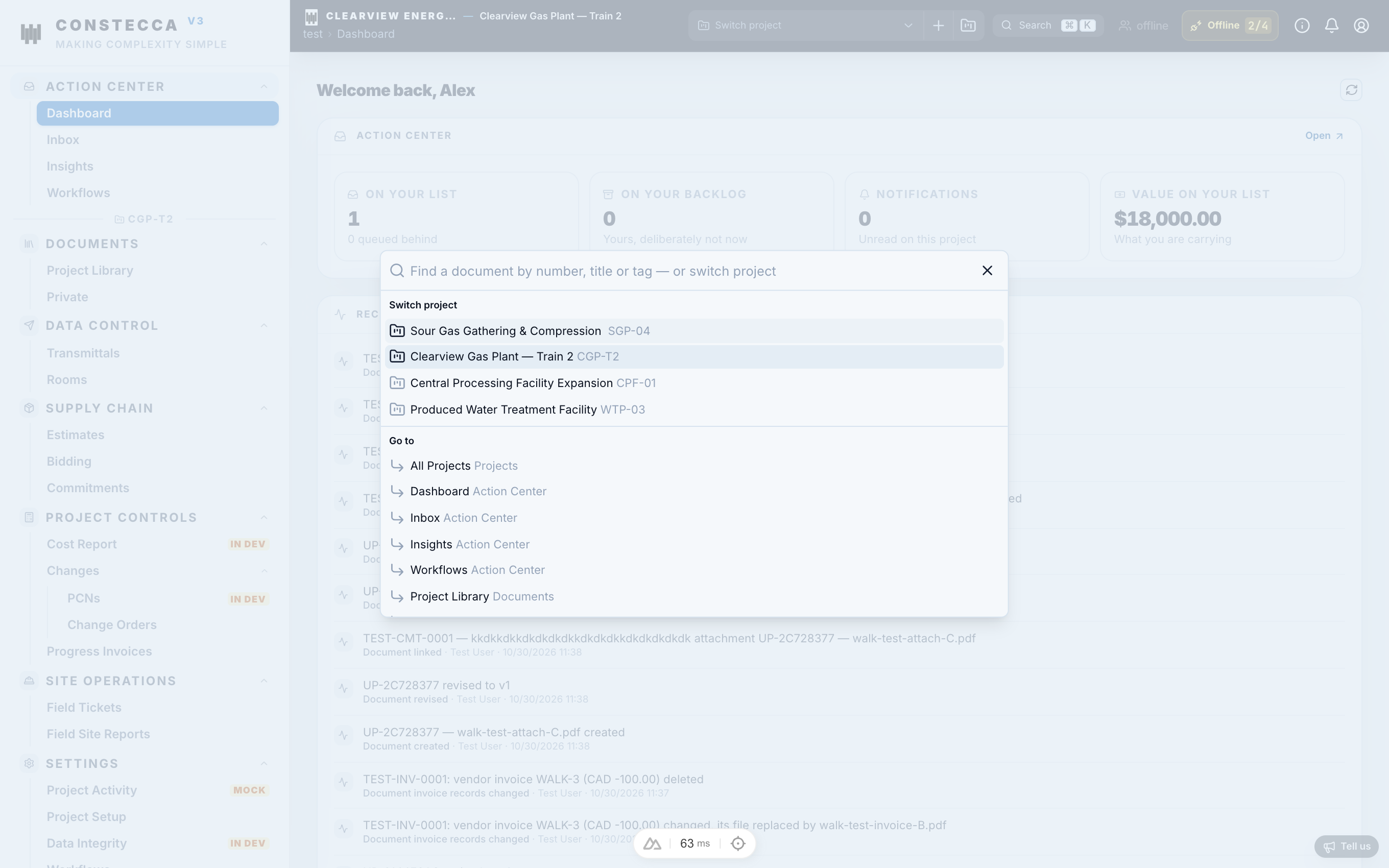Click the Tell us feedback button
Image resolution: width=1389 pixels, height=868 pixels.
point(1347,846)
